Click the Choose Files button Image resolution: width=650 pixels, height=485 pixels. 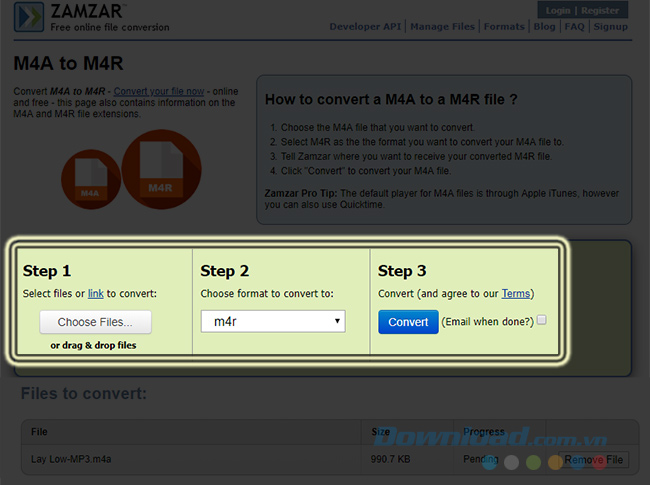click(x=95, y=322)
